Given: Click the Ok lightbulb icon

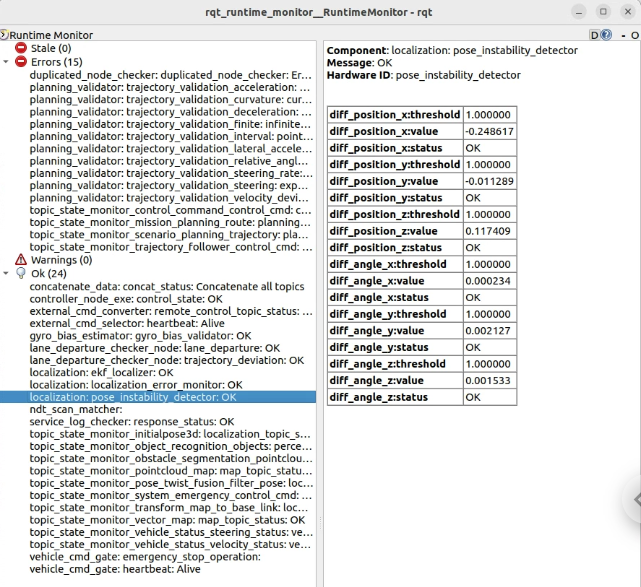Looking at the screenshot, I should [21, 273].
